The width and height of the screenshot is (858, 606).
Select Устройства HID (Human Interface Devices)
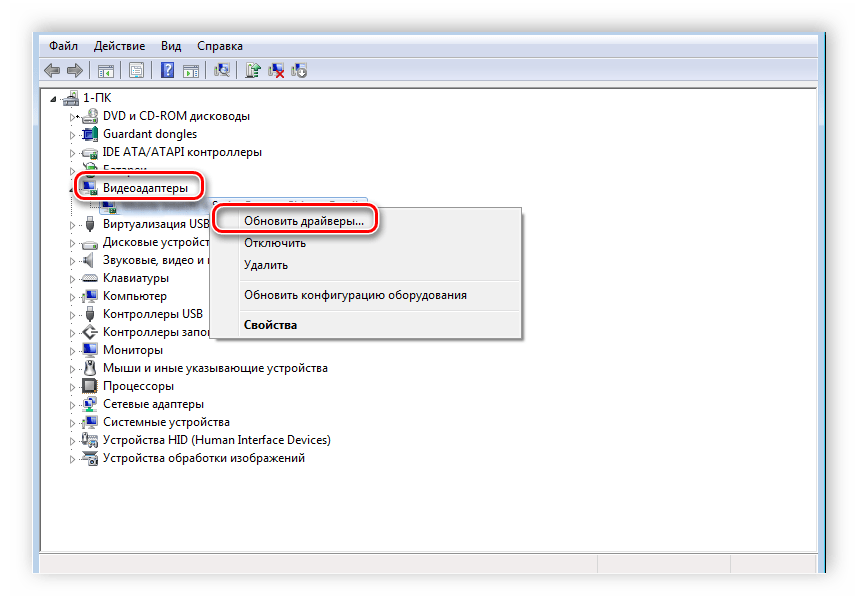pos(216,440)
